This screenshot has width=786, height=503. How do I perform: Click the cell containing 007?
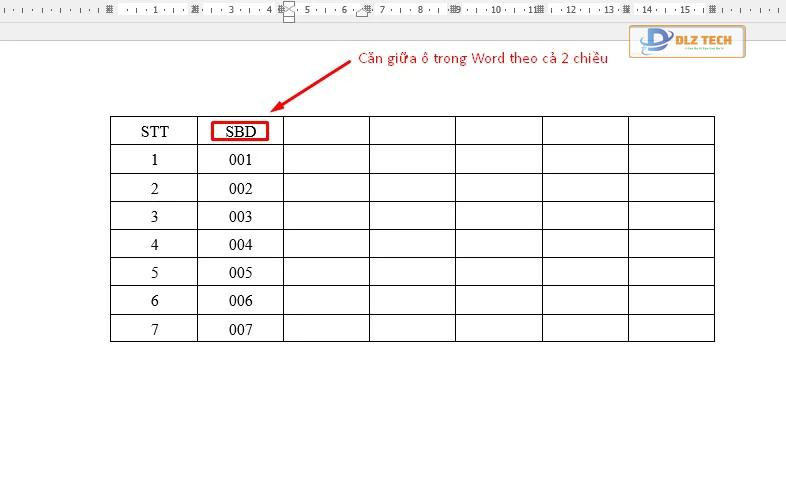(x=240, y=328)
